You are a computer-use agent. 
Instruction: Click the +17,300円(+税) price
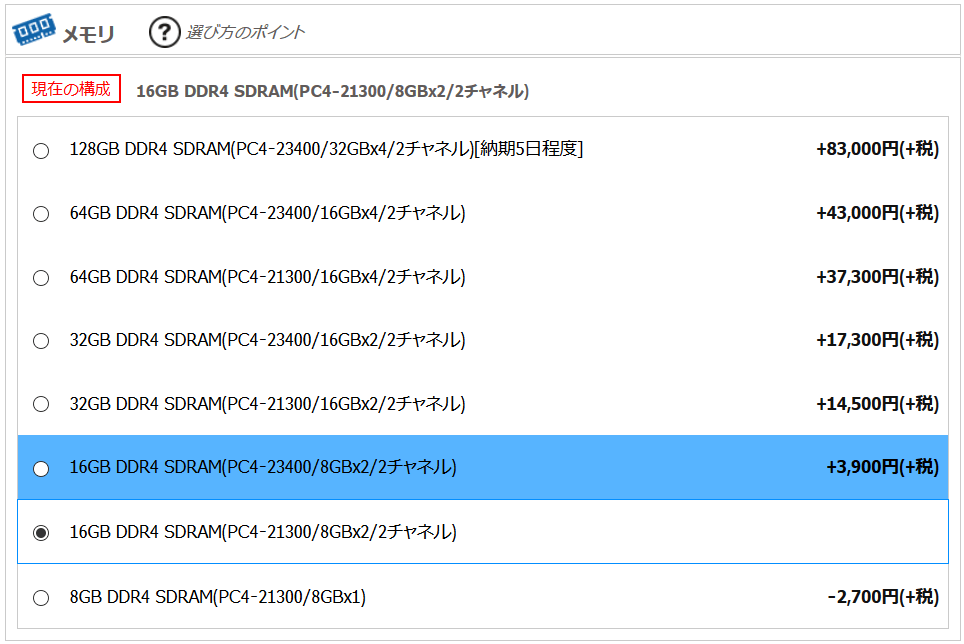pyautogui.click(x=877, y=340)
